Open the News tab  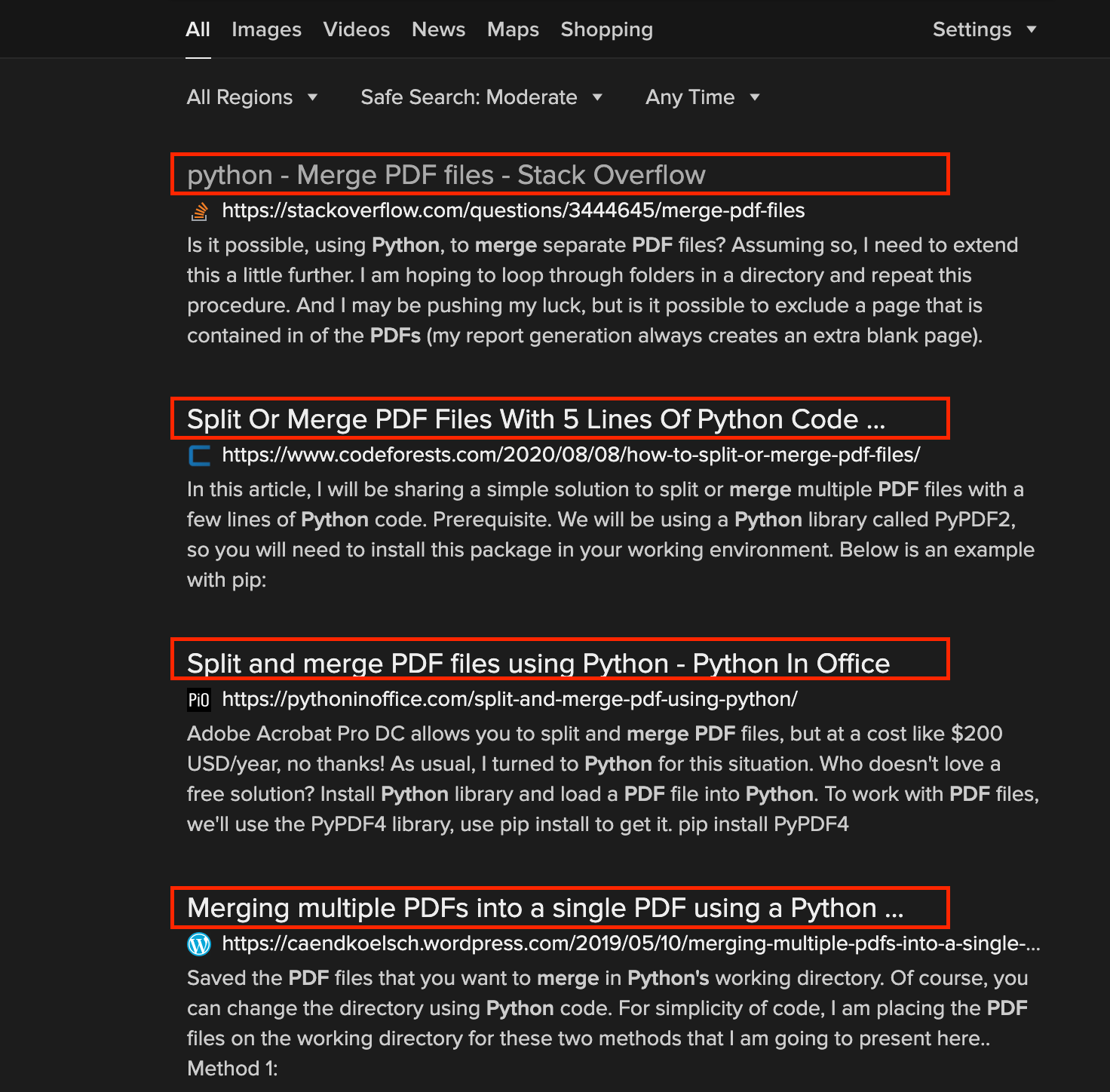tap(438, 29)
